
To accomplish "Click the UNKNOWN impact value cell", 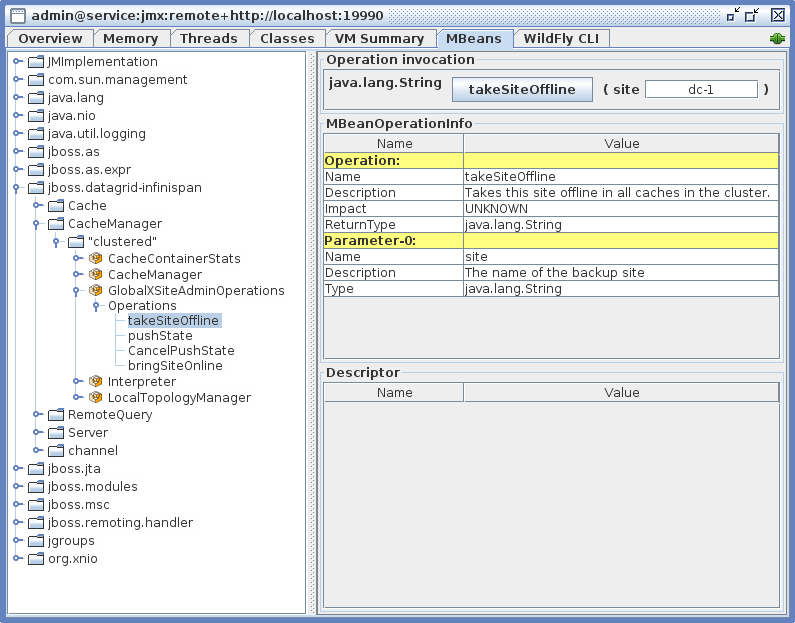I will click(x=621, y=209).
